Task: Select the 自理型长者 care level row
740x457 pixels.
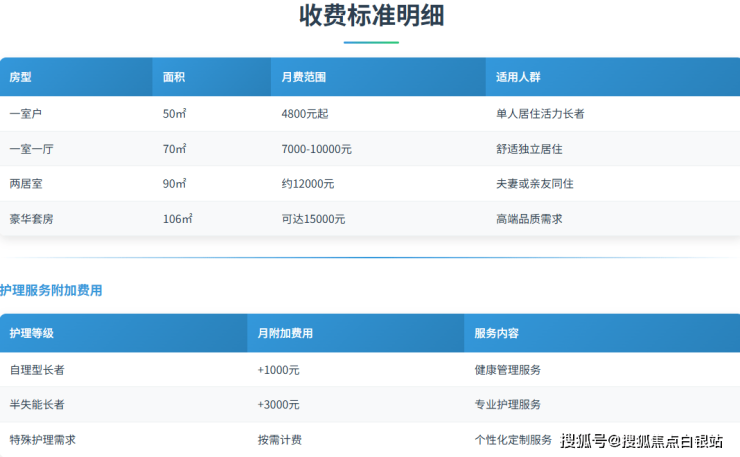Action: click(x=37, y=370)
